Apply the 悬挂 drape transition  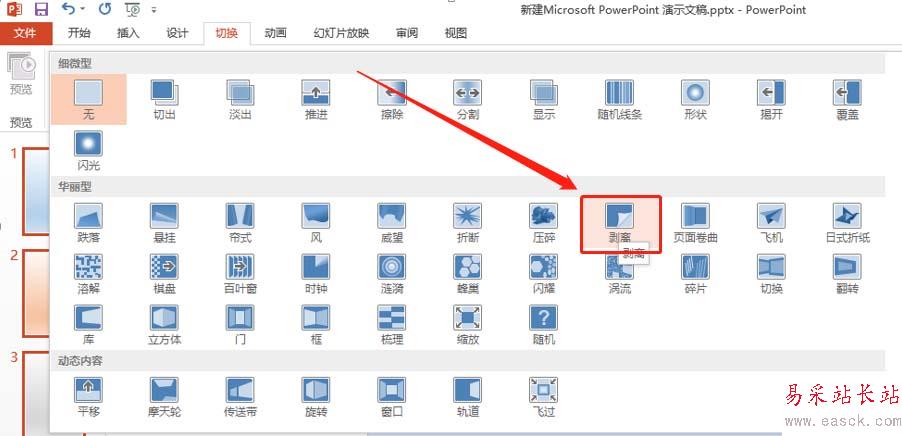(x=165, y=222)
